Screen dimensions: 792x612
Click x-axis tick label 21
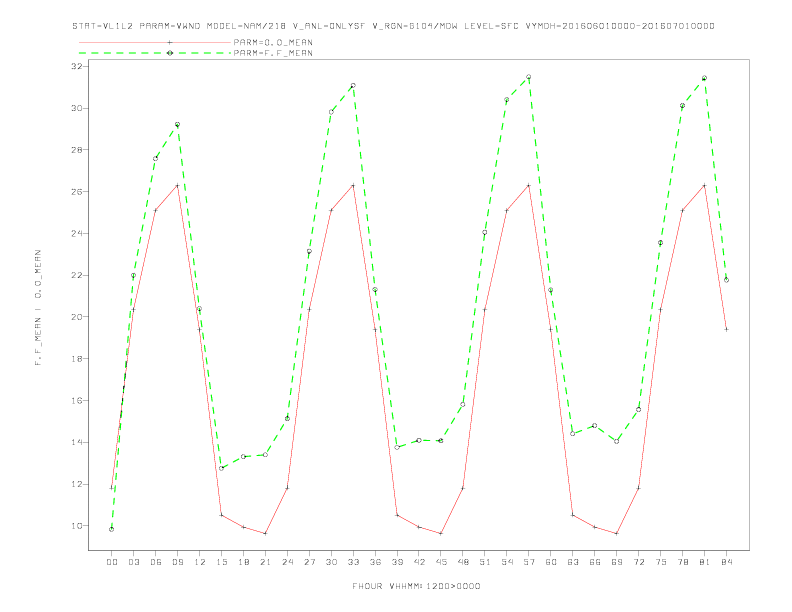pyautogui.click(x=265, y=562)
